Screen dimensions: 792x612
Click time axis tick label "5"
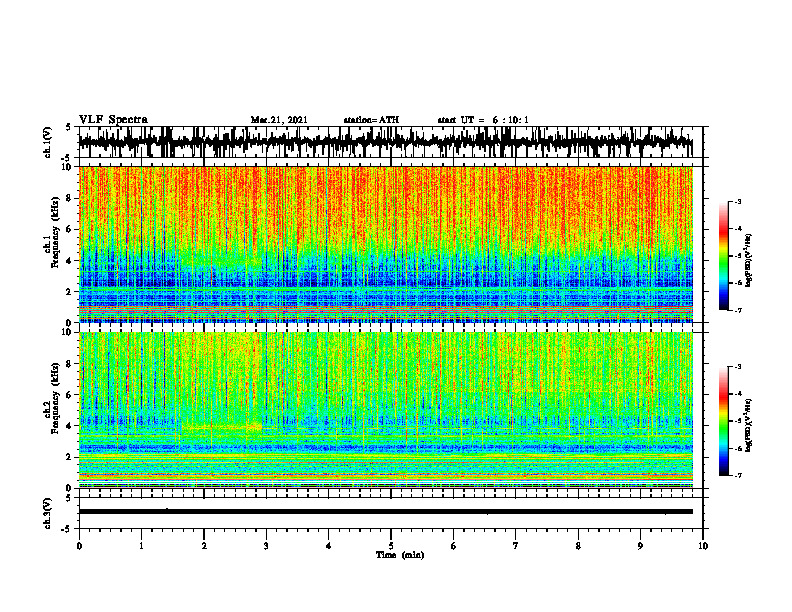391,546
